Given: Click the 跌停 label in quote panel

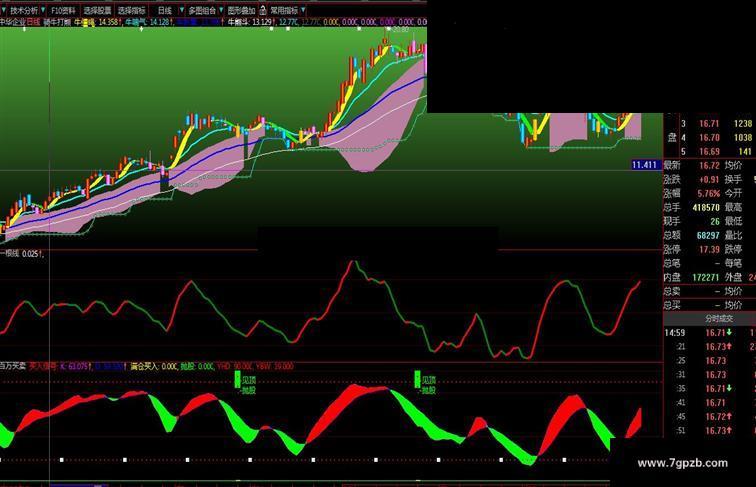Looking at the screenshot, I should (733, 250).
